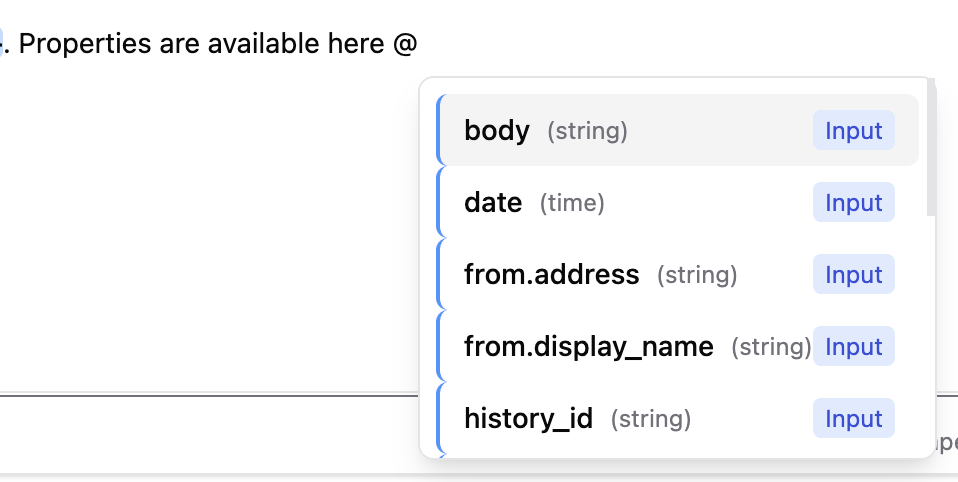Click the (string) type beside history_id
958x482 pixels.
coord(650,419)
